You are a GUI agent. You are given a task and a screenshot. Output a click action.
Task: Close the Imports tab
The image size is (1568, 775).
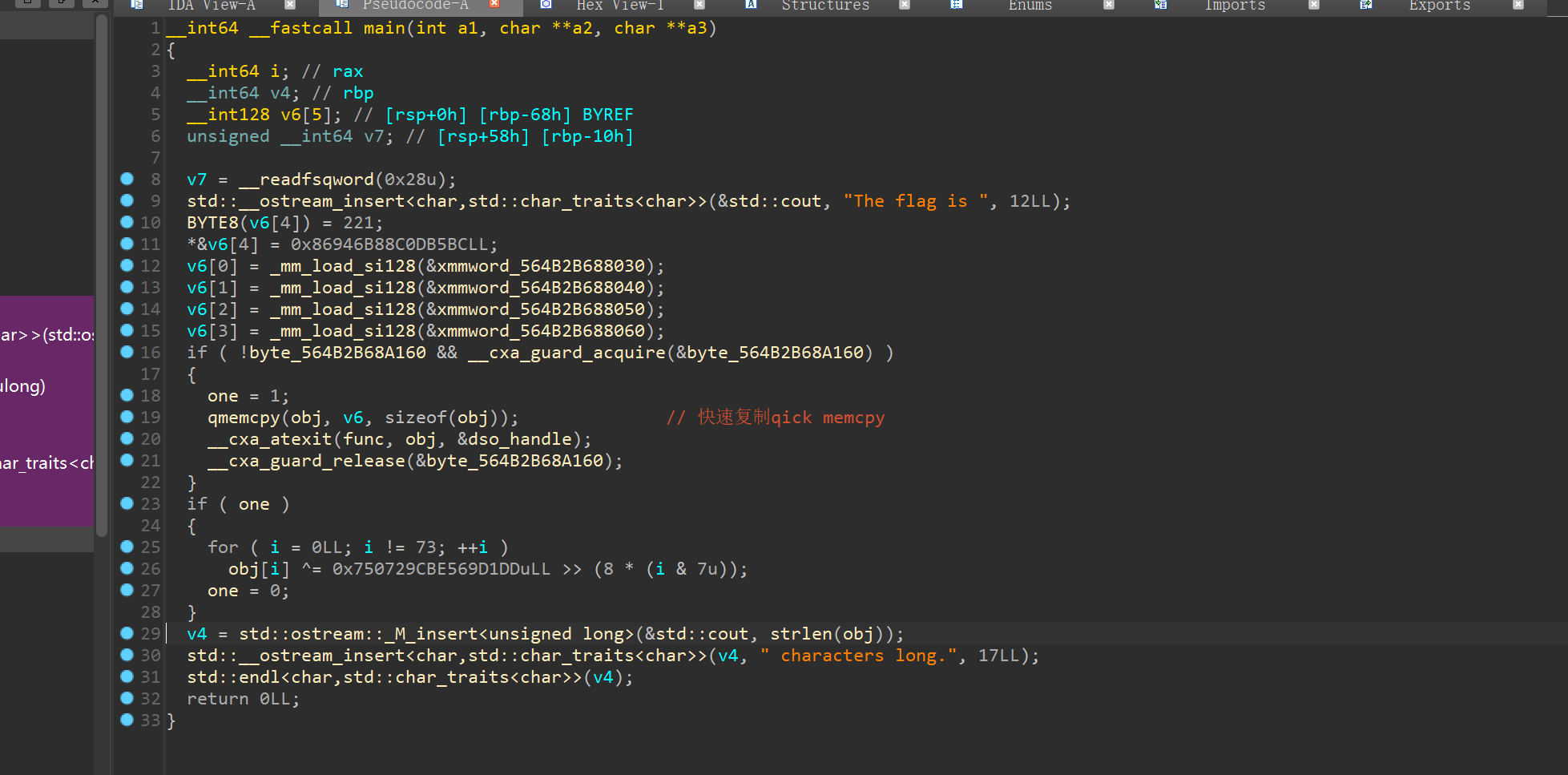point(1313,5)
